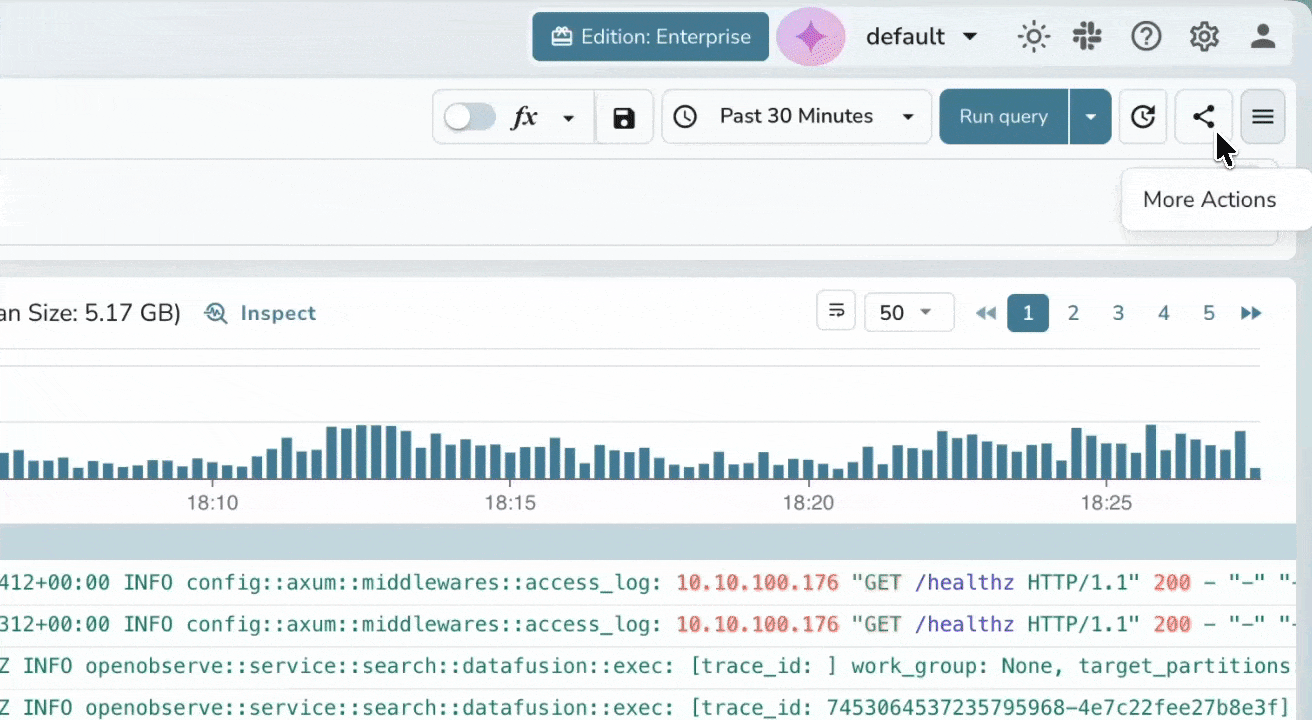Click the share link icon

(x=1203, y=117)
